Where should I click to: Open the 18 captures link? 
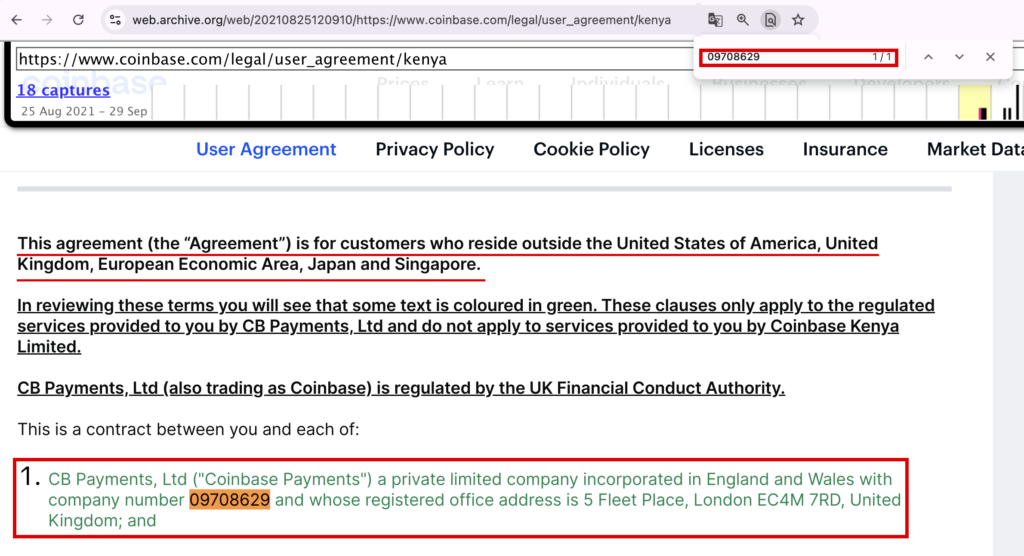tap(63, 90)
